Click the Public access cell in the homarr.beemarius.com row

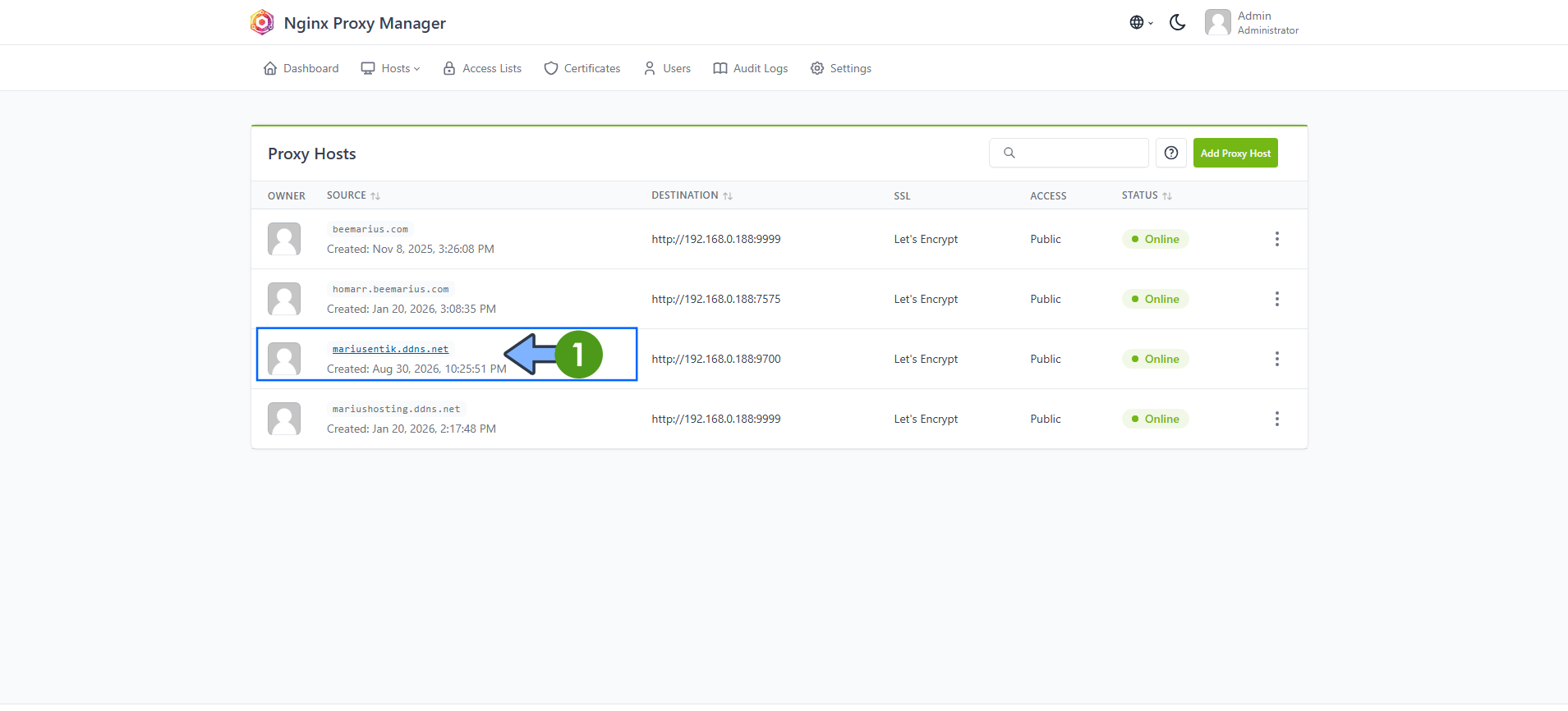[x=1046, y=299]
